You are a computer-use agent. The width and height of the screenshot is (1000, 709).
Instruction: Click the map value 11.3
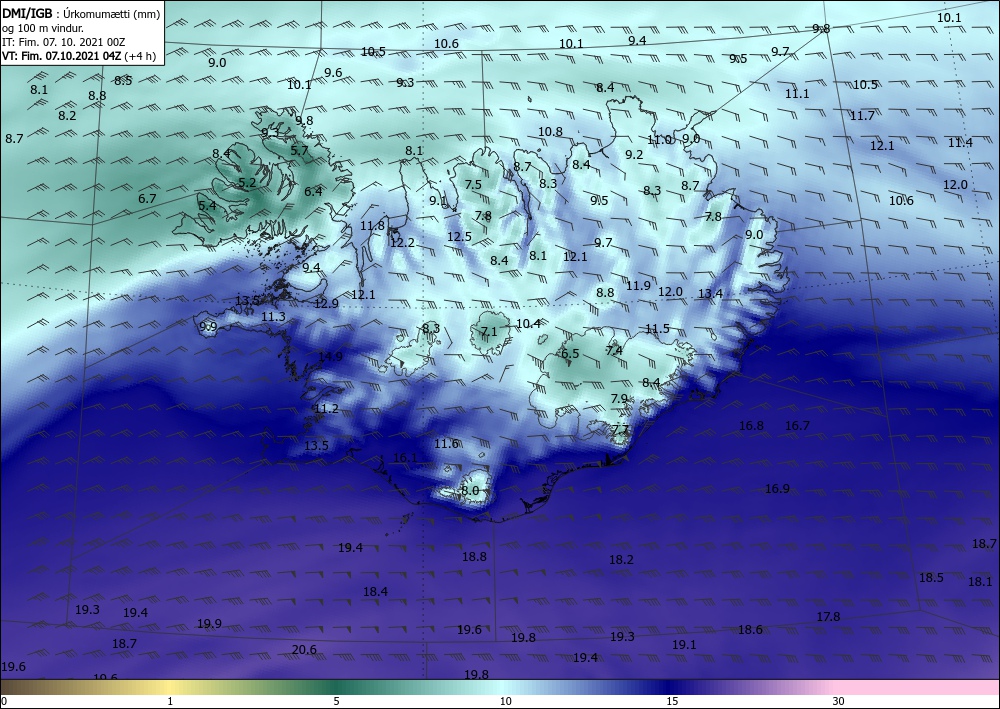click(x=273, y=316)
